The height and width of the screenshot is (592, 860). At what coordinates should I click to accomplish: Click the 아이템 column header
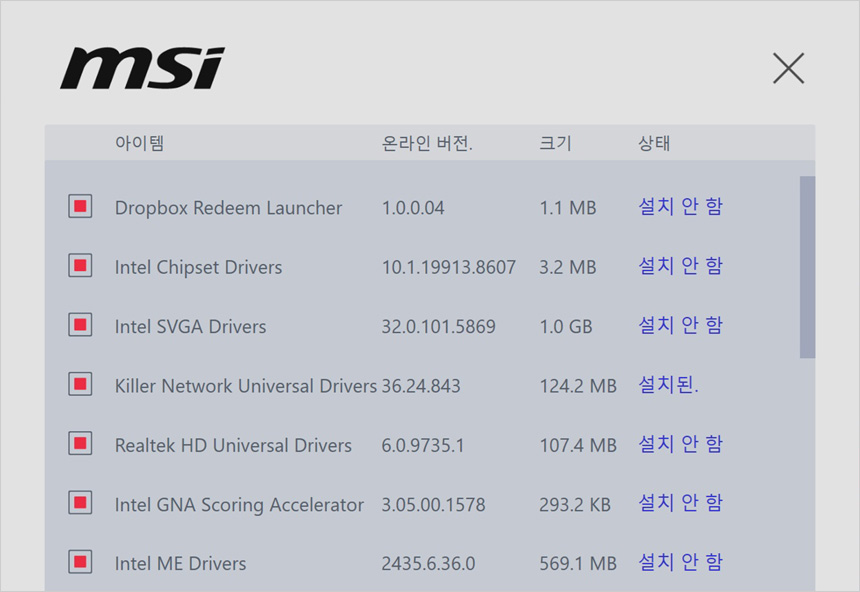(139, 143)
